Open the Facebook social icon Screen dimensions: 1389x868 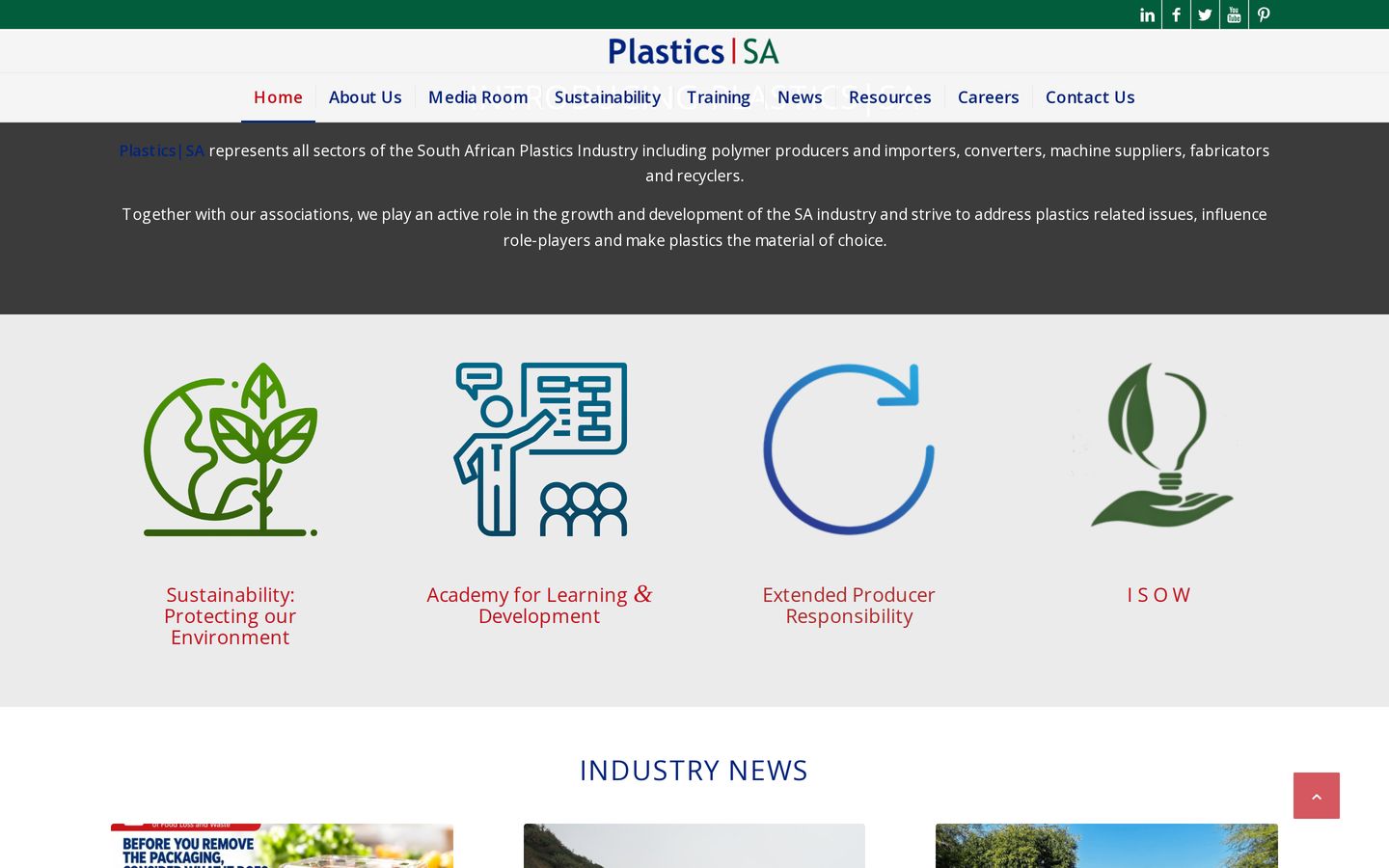coord(1176,14)
